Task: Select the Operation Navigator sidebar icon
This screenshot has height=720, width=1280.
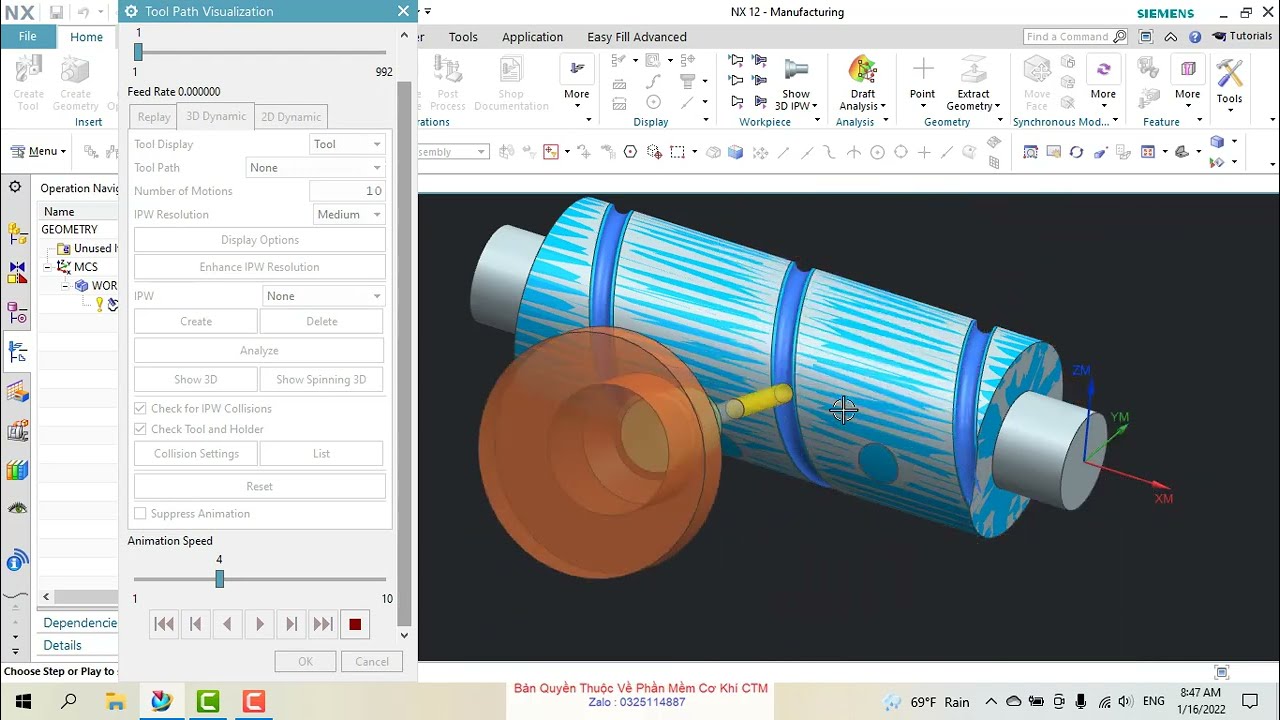Action: click(x=17, y=352)
